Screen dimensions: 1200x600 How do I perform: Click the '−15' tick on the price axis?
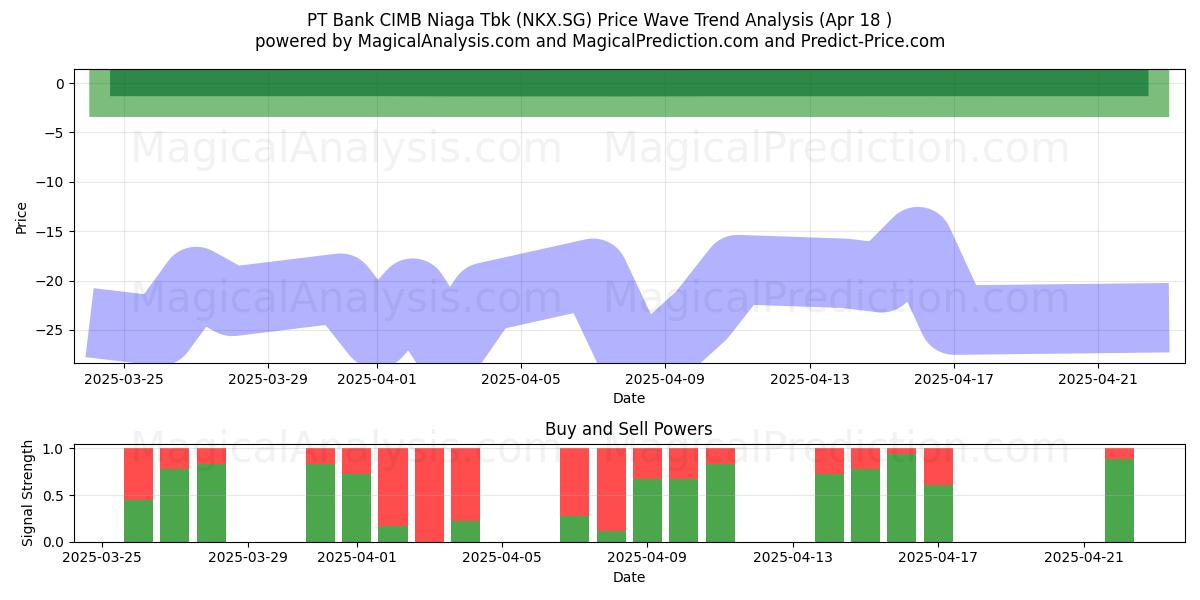coord(50,232)
